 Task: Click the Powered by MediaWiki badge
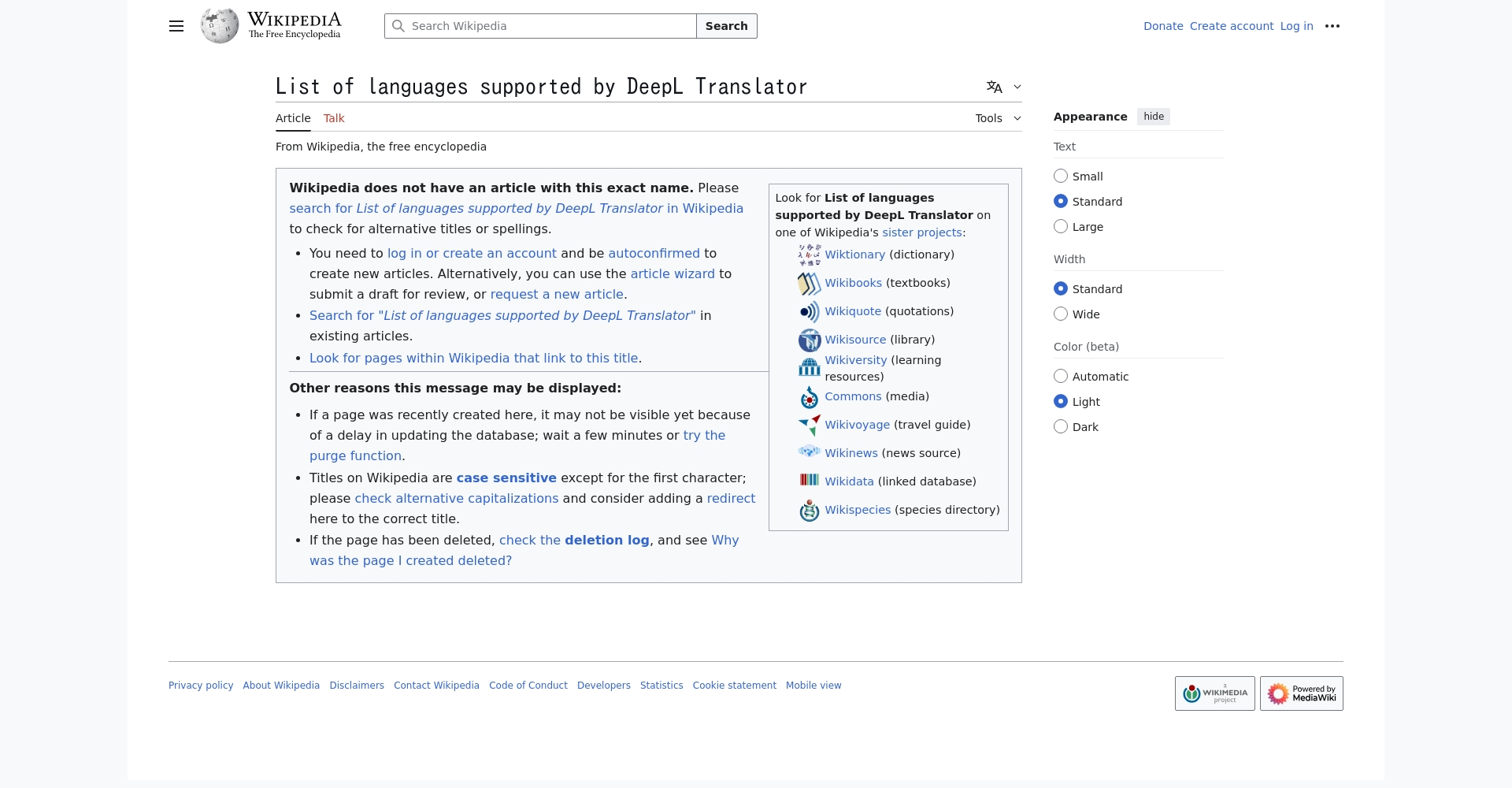(x=1302, y=693)
